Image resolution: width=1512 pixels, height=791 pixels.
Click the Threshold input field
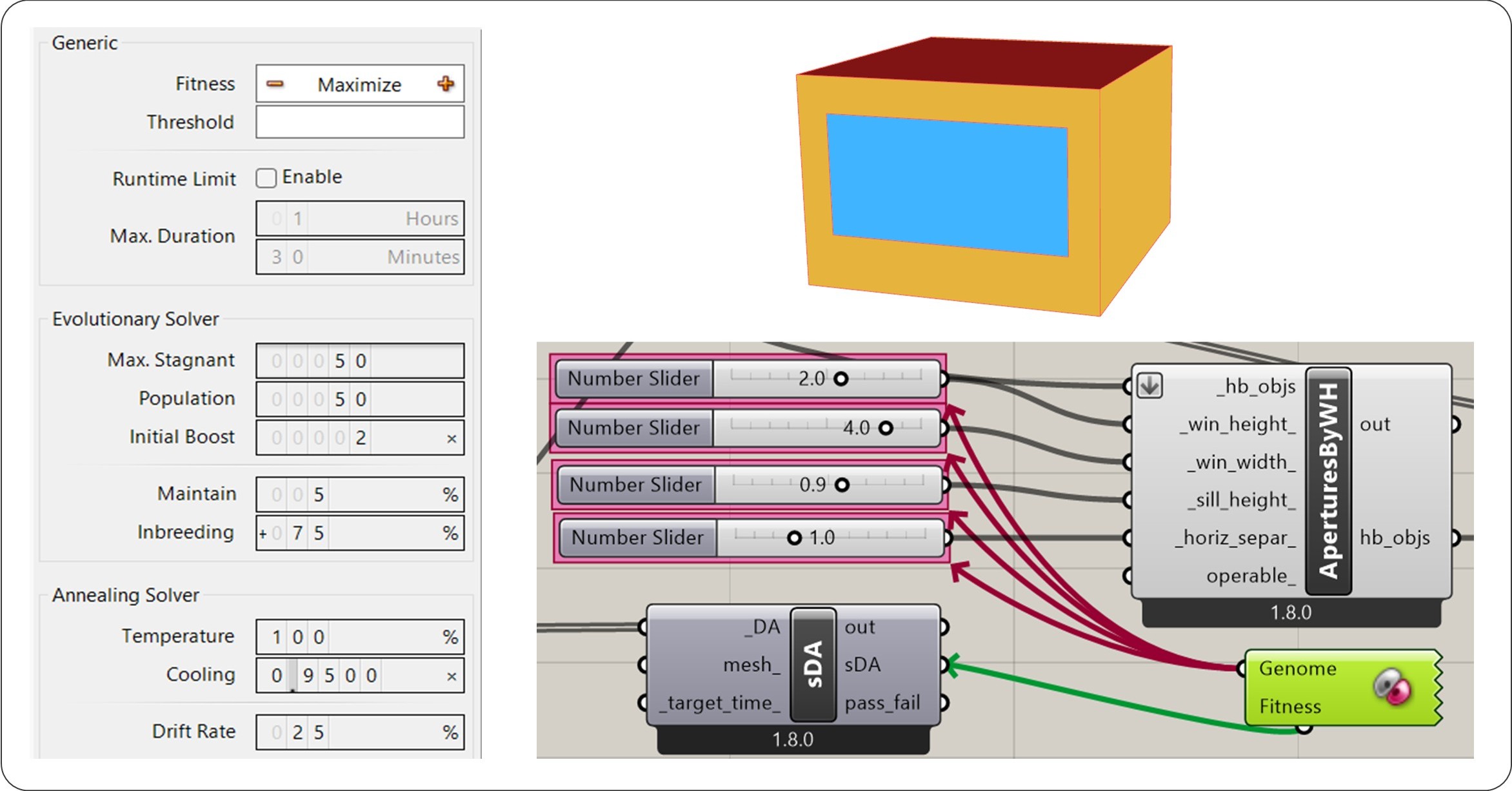pyautogui.click(x=360, y=122)
